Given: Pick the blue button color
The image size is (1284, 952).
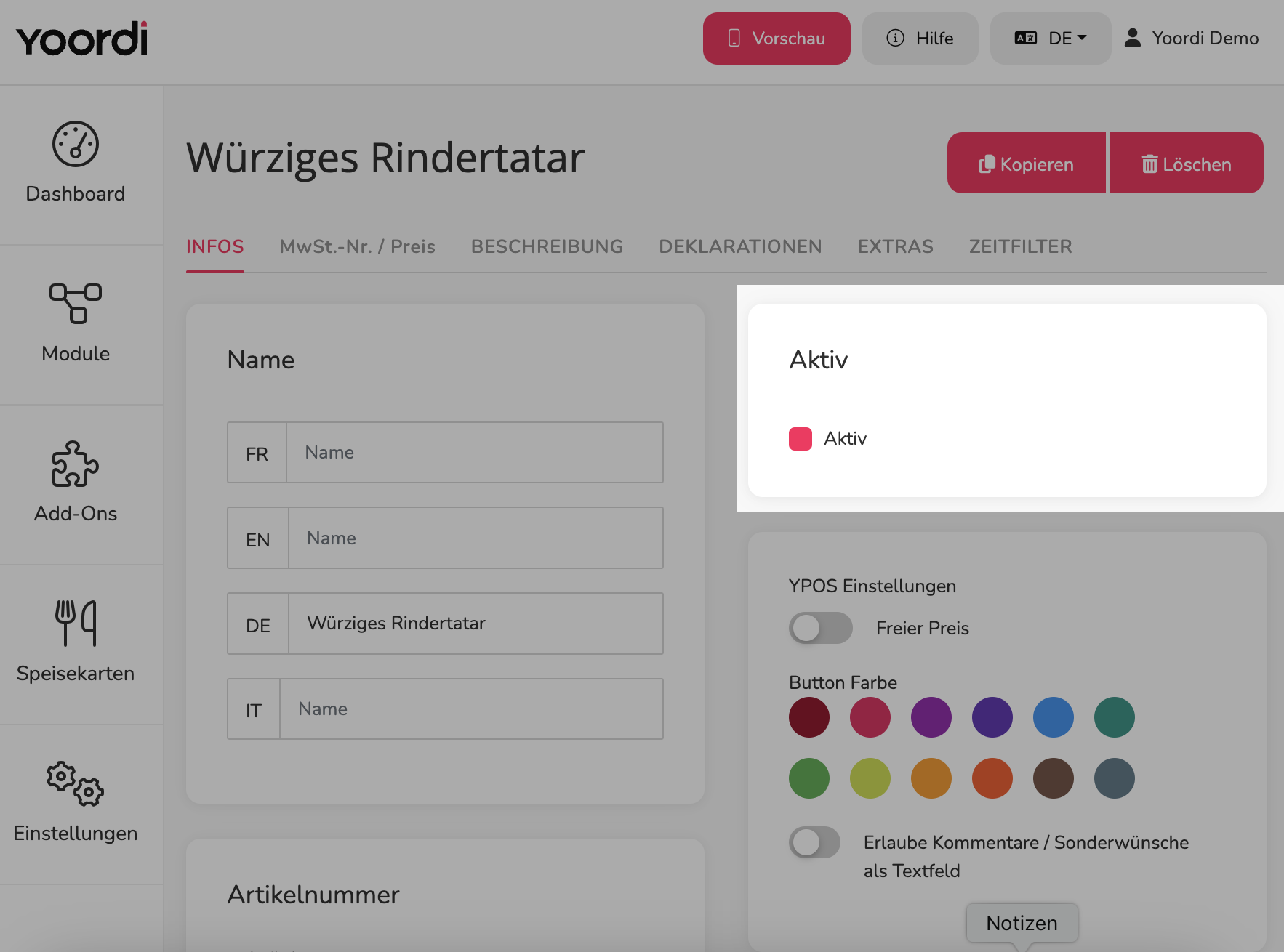Looking at the screenshot, I should pyautogui.click(x=1054, y=717).
